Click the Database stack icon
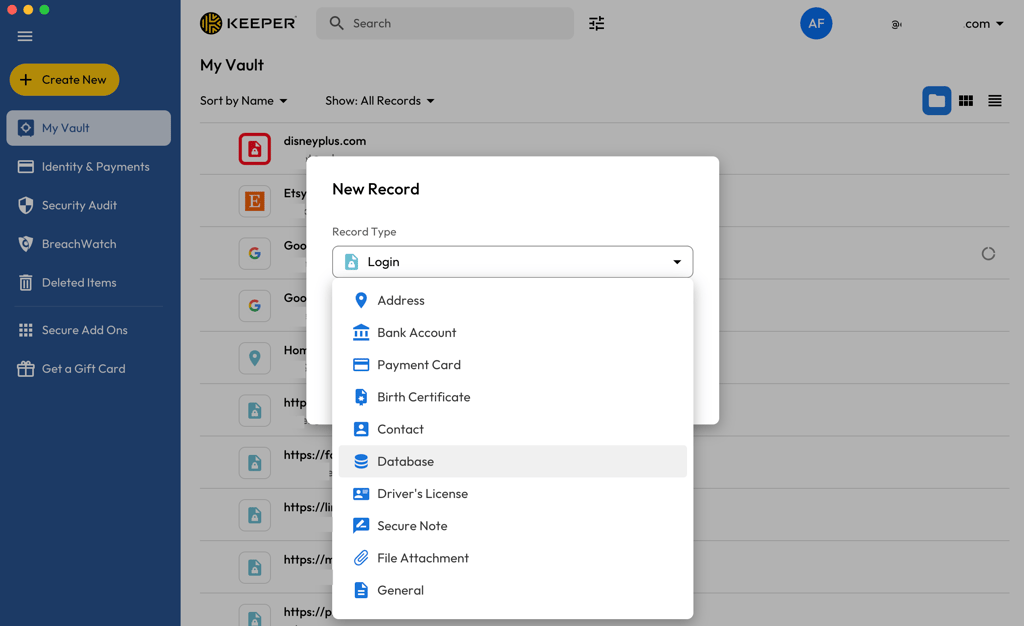 (x=360, y=461)
